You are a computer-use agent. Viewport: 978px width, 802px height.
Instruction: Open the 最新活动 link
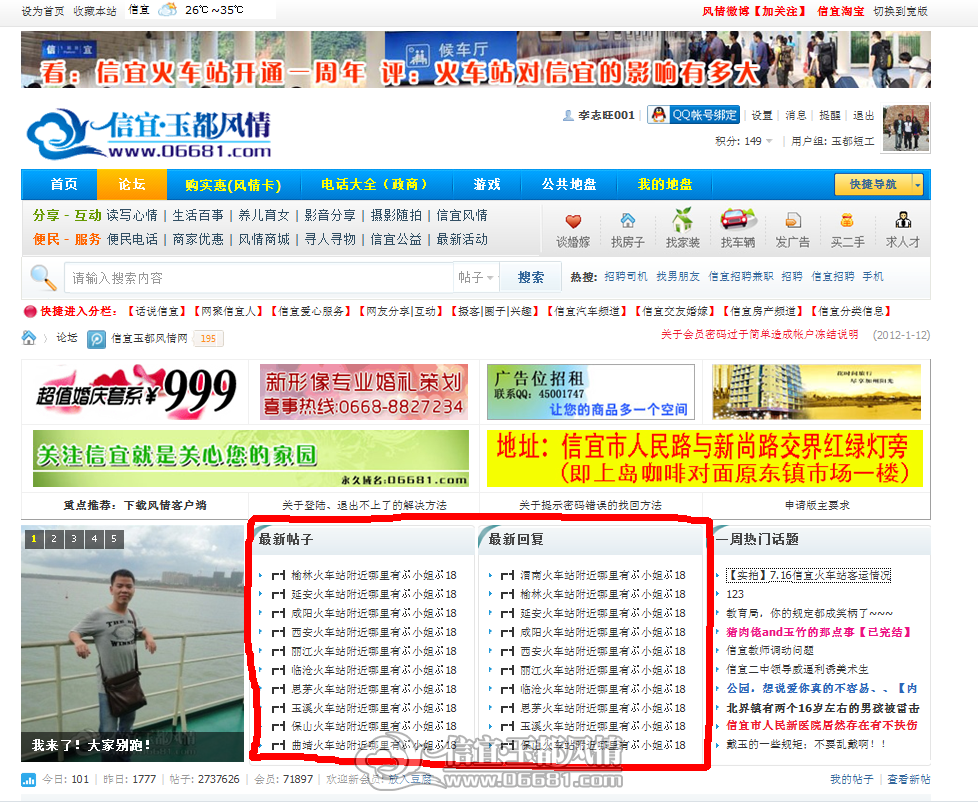[462, 239]
